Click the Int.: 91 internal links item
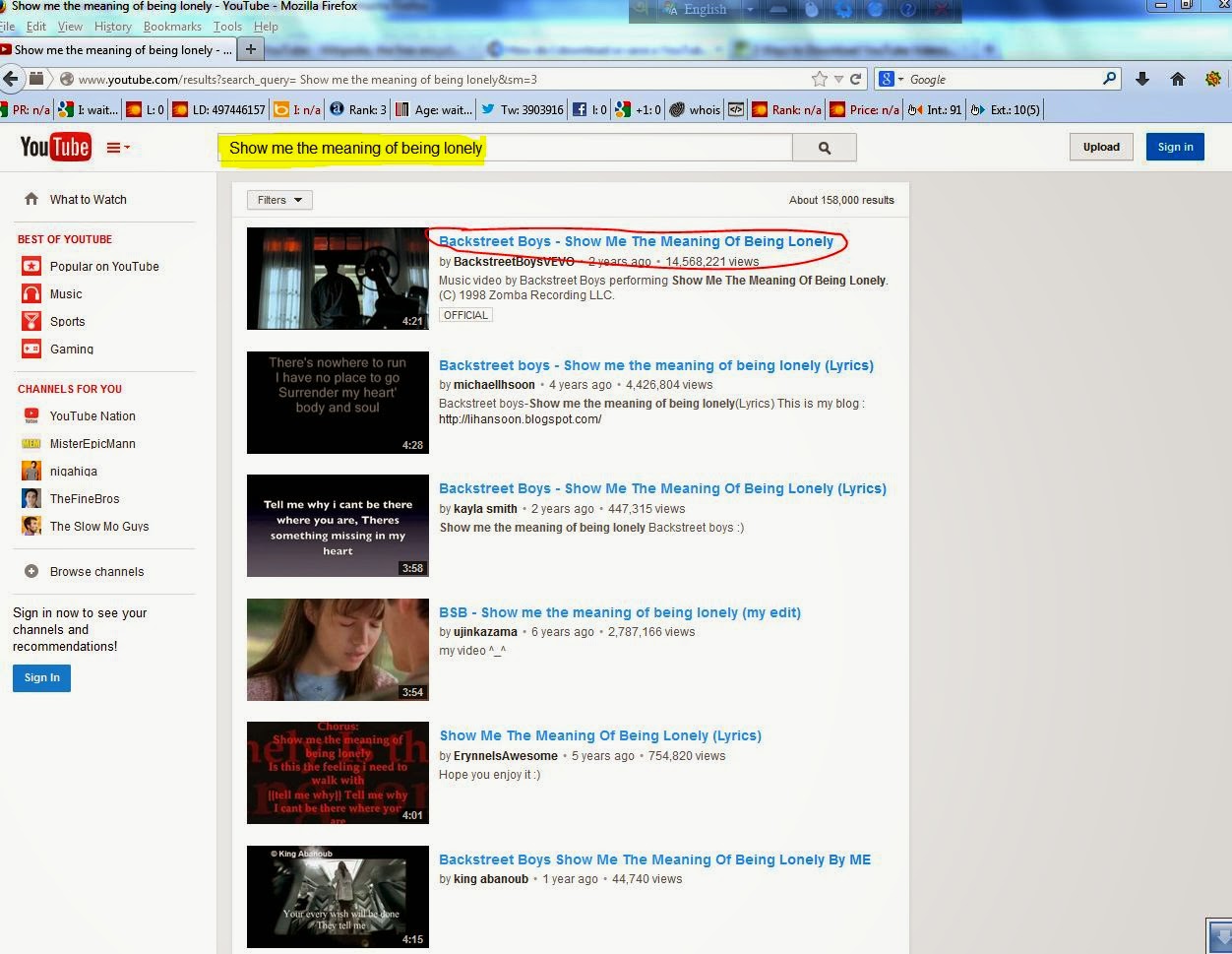The height and width of the screenshot is (954, 1232). click(x=934, y=109)
